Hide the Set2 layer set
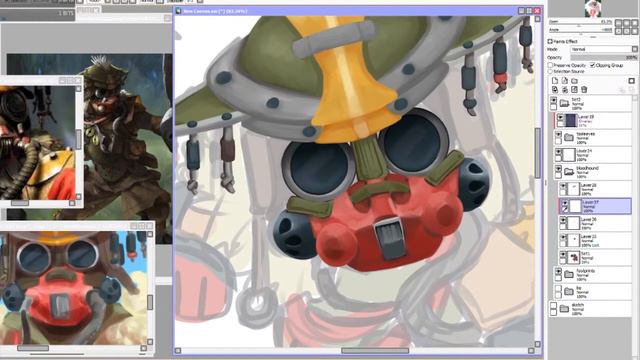Image resolution: width=640 pixels, height=360 pixels. click(x=553, y=100)
